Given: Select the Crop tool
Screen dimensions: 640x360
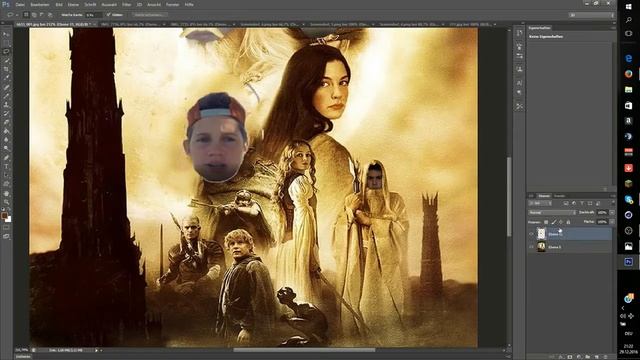Looking at the screenshot, I should pyautogui.click(x=6, y=69).
